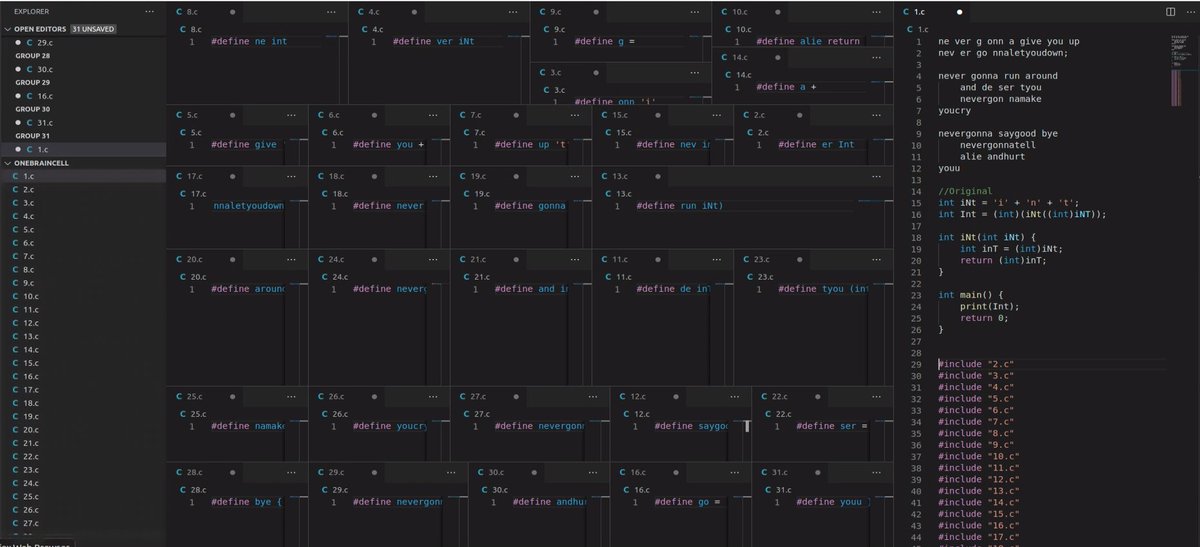Open more actions for the 2.c editor group
Viewport: 1200px width, 547px height.
[x=877, y=115]
